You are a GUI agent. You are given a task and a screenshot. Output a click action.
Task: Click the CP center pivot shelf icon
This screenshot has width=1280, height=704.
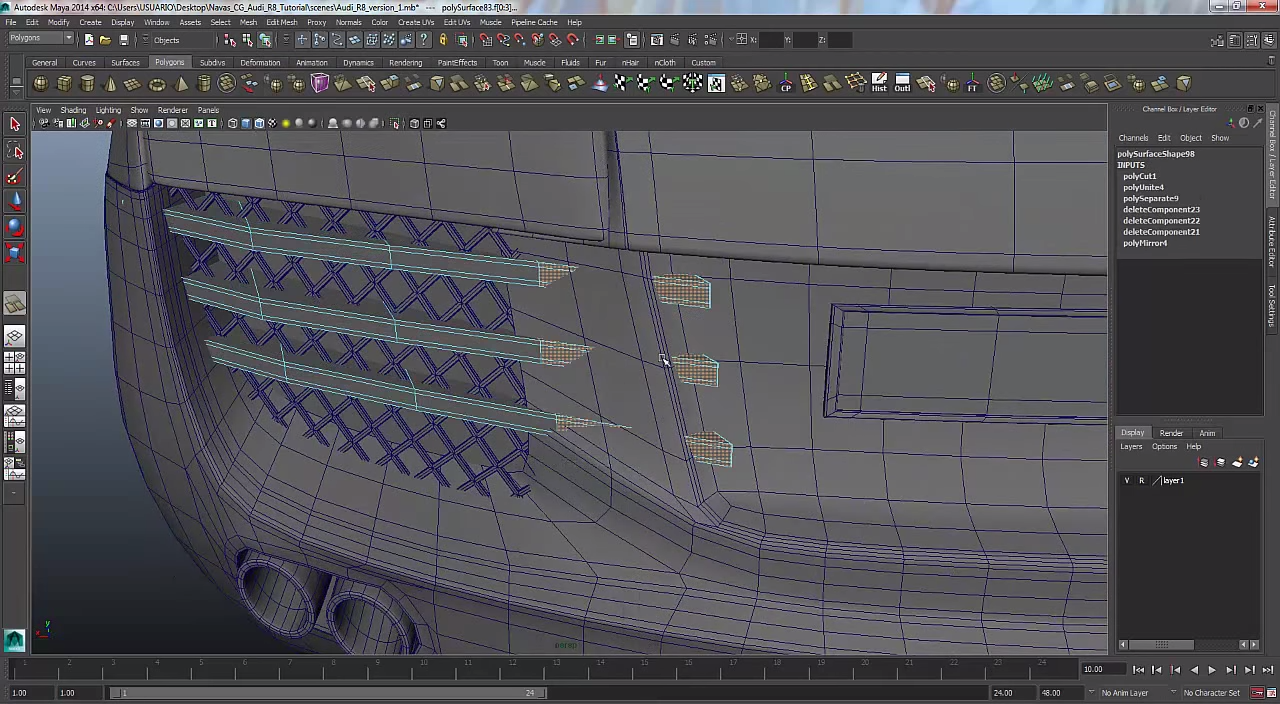coord(786,85)
